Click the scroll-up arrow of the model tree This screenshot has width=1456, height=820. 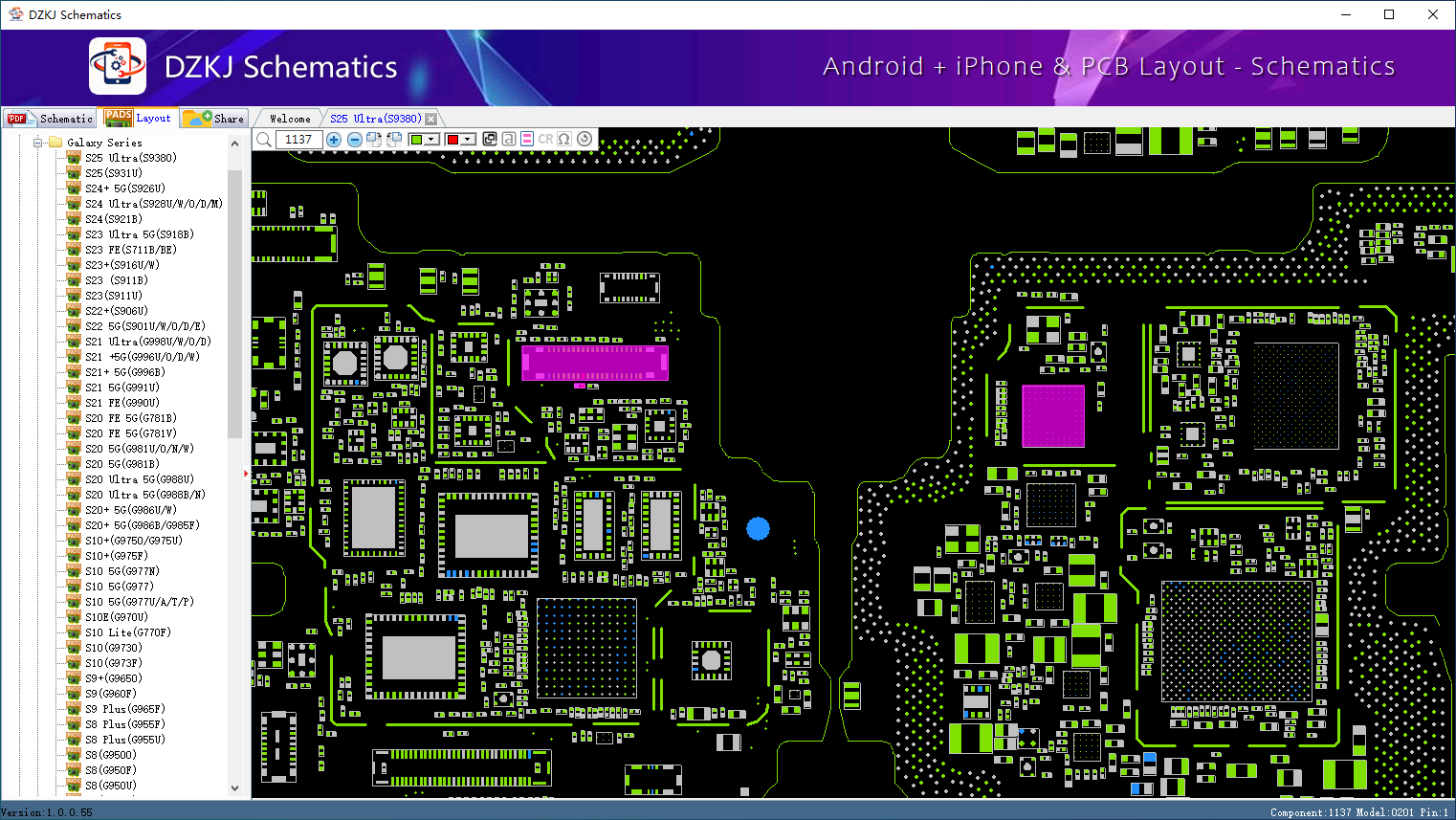pyautogui.click(x=235, y=144)
